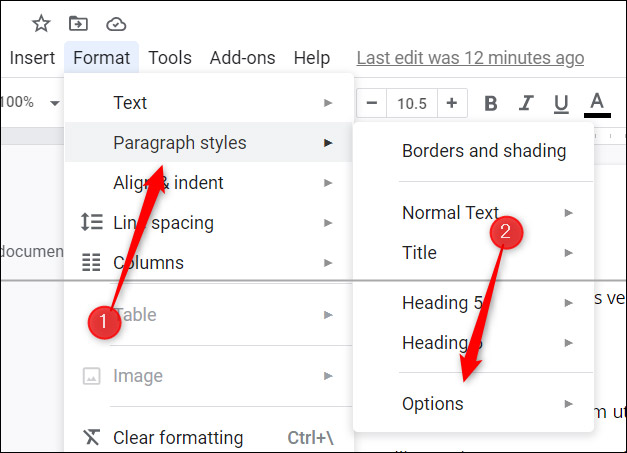Click the cloud save status icon
This screenshot has height=453, width=627.
click(116, 23)
